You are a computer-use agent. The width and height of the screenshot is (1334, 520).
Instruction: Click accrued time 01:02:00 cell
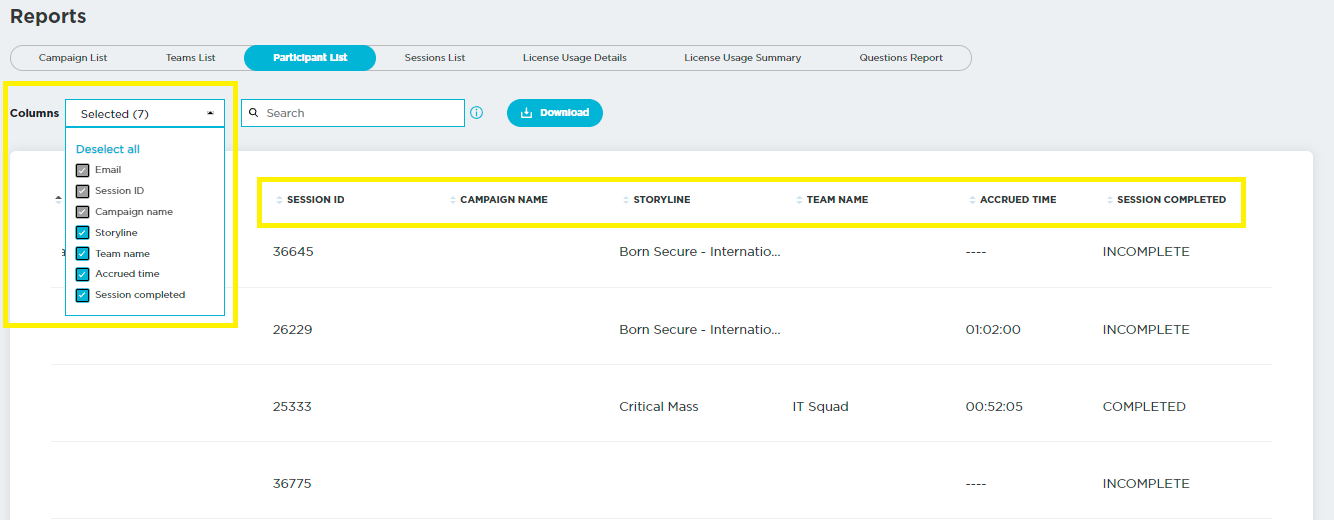point(993,330)
